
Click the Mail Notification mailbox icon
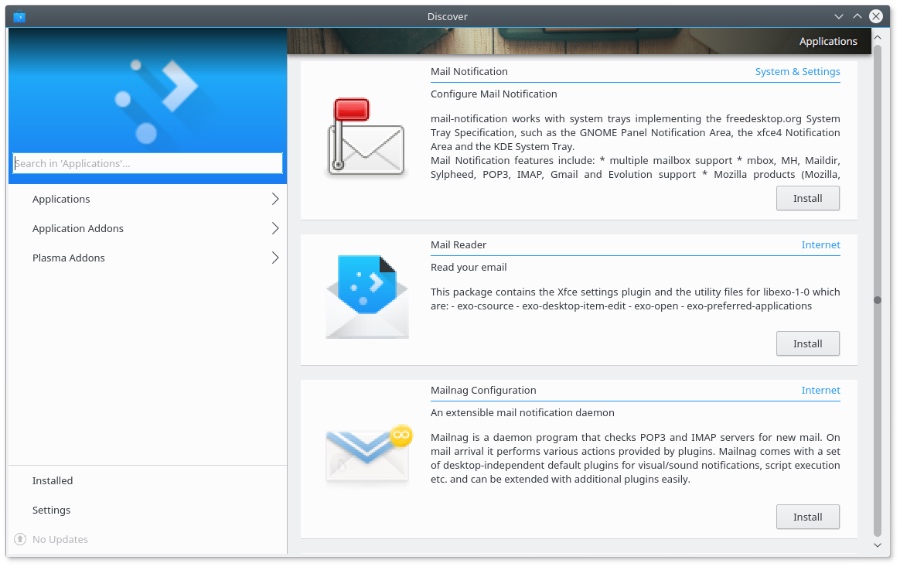tap(366, 138)
